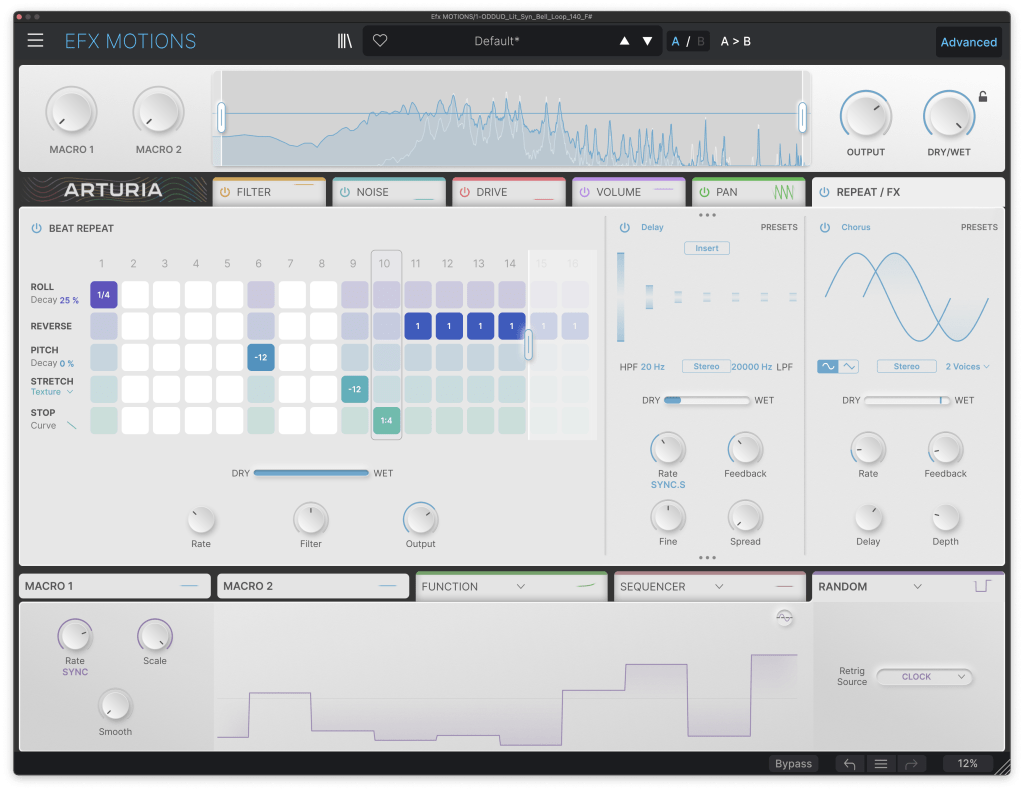Viewport: 1024px width, 791px height.
Task: Click the next preset down arrow
Action: (648, 41)
